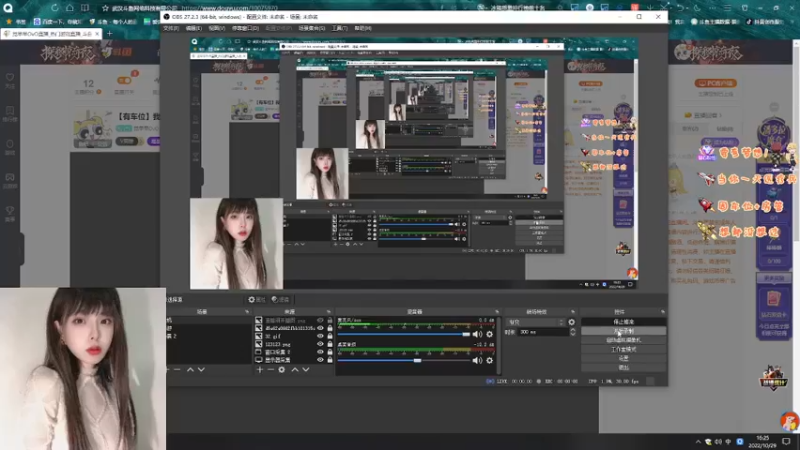Set the 麦克风/Aux volume slider
Screen dimensions: 800x450
coord(404,334)
